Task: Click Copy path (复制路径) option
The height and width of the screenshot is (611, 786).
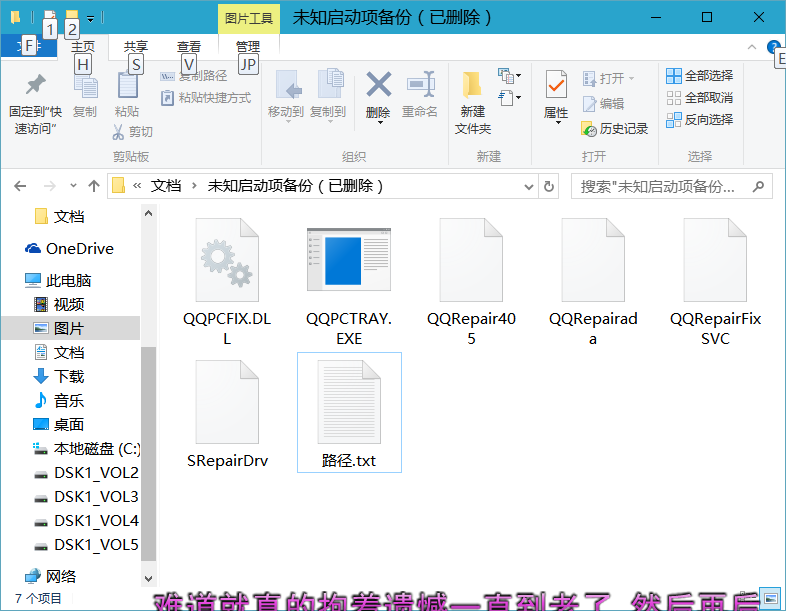Action: pyautogui.click(x=193, y=76)
